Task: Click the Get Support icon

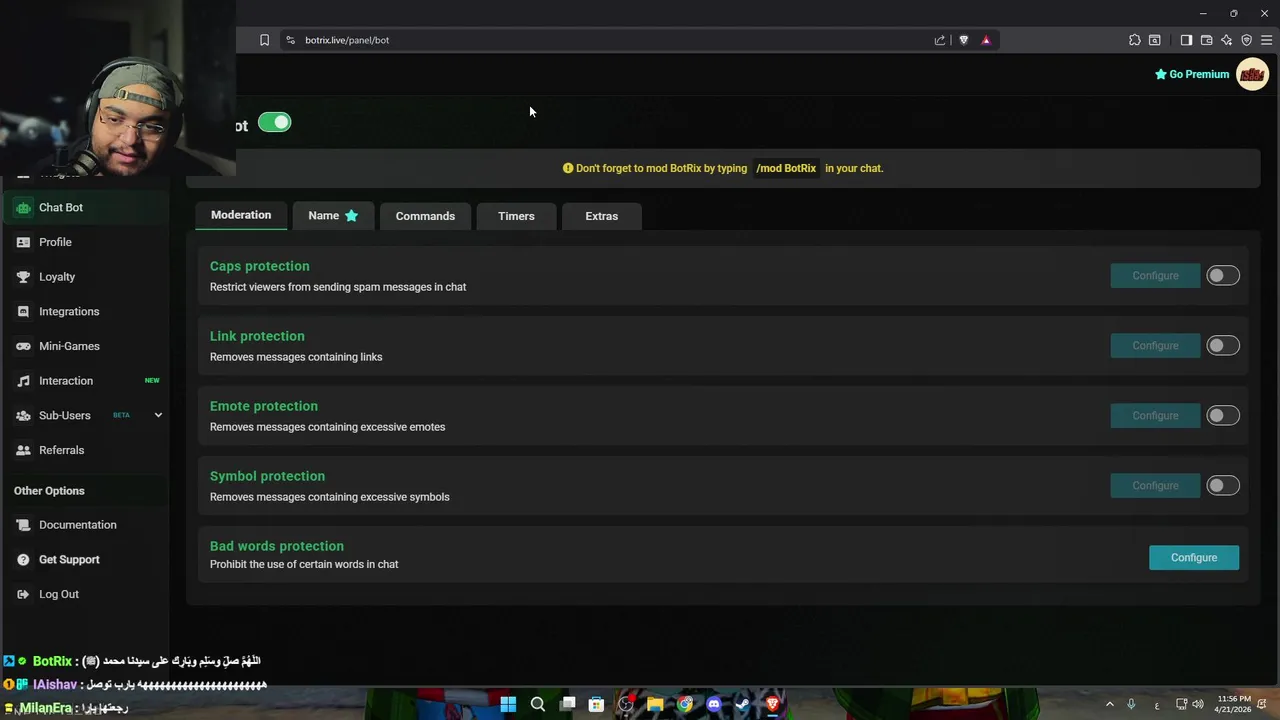Action: point(23,559)
